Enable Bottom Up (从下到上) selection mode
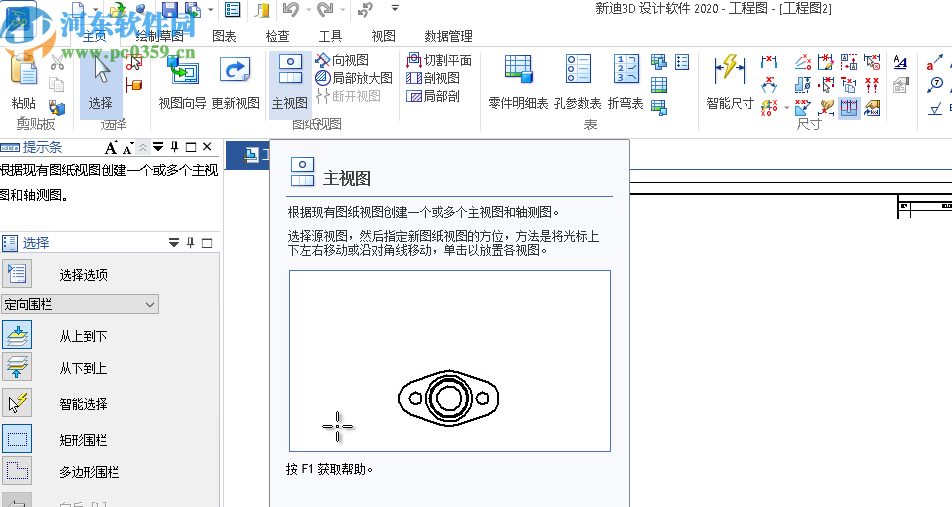Viewport: 952px width, 507px height. click(17, 367)
